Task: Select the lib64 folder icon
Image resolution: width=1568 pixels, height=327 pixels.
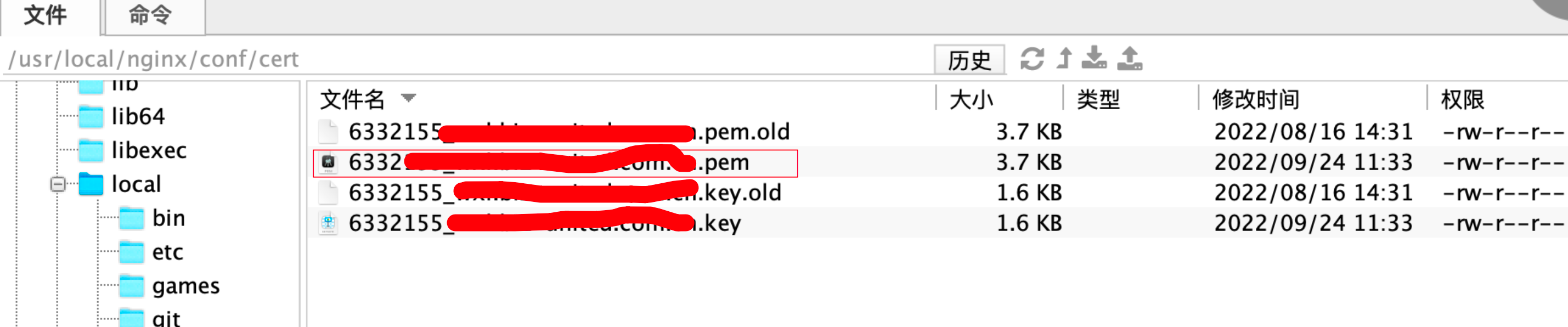Action: [91, 116]
